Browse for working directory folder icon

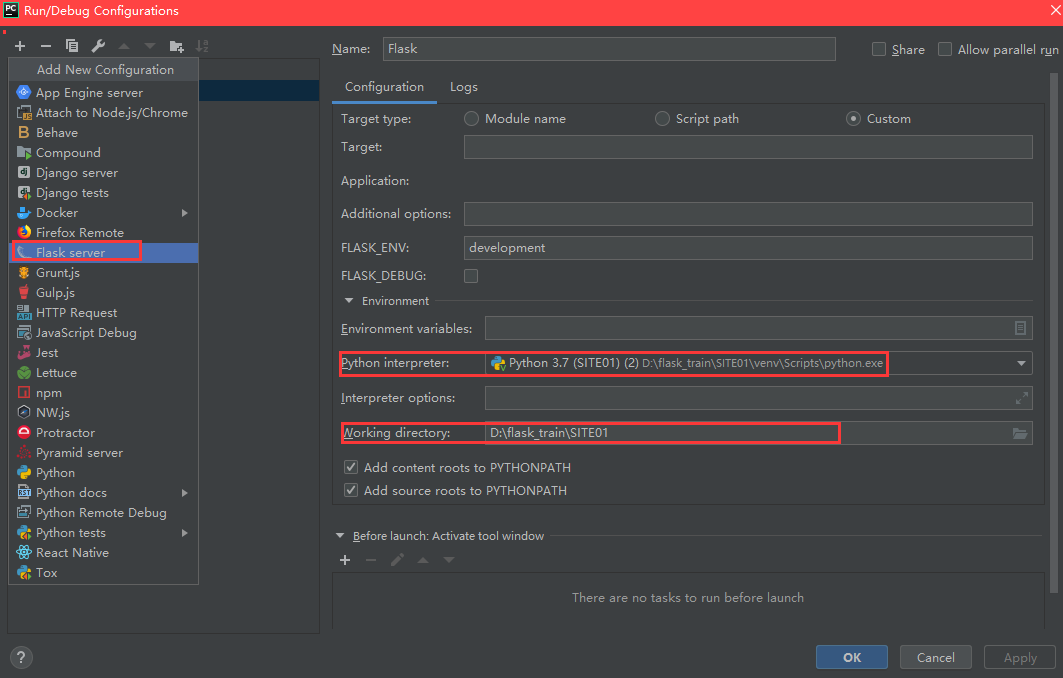click(1020, 433)
